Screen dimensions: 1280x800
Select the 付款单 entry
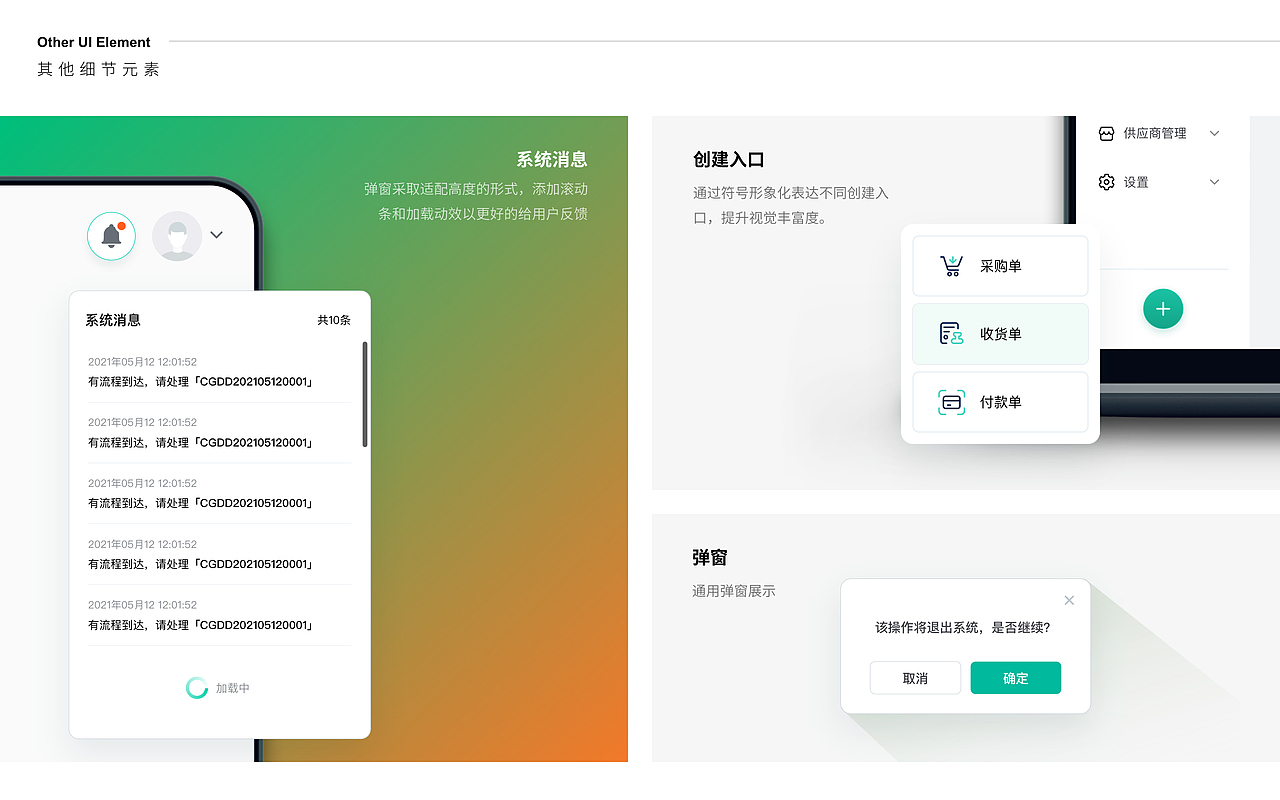pos(1000,402)
